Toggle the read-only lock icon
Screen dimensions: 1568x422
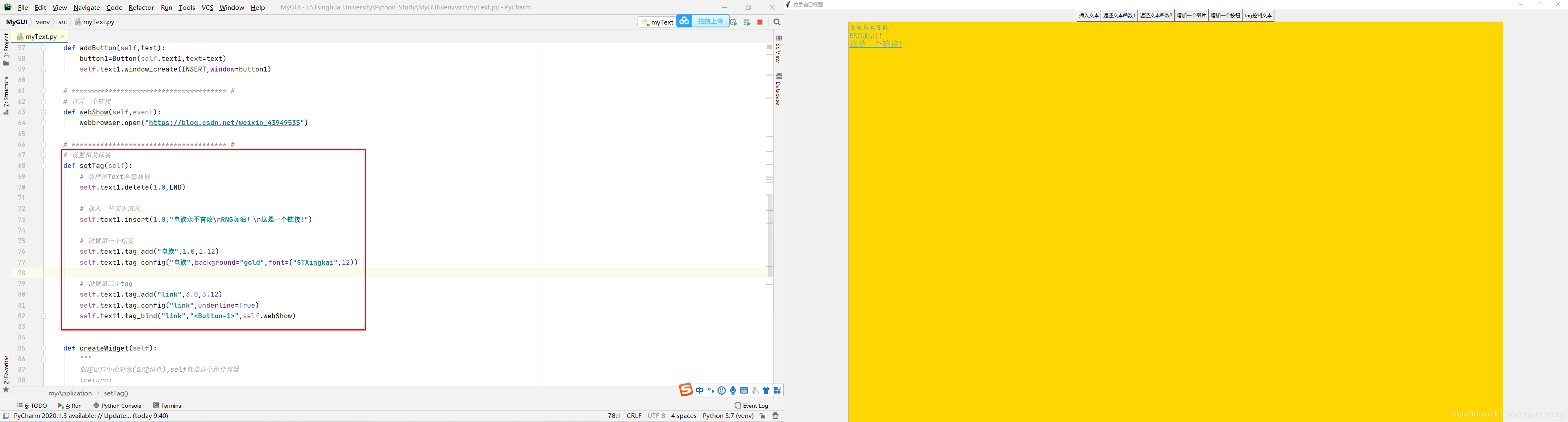[763, 416]
